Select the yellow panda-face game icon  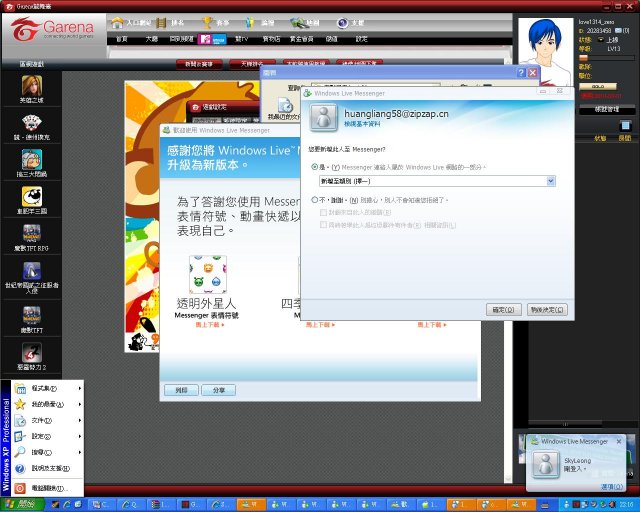pyautogui.click(x=31, y=197)
